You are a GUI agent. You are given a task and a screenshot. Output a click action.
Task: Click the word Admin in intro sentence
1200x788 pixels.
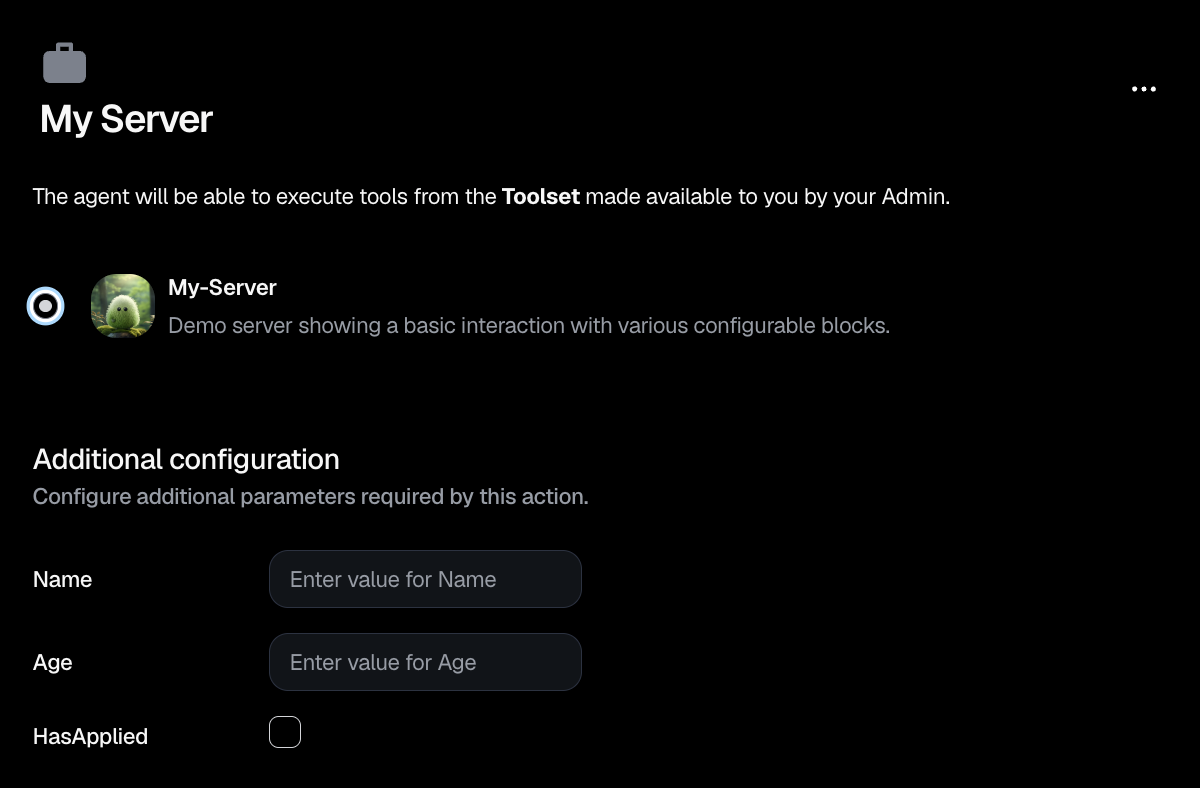pos(914,196)
